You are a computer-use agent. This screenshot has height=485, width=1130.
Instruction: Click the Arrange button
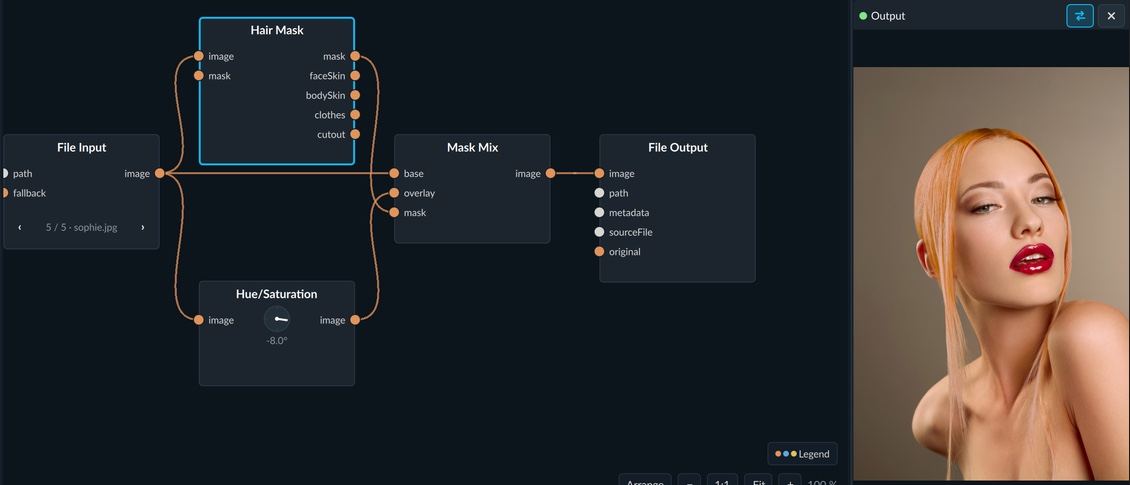pos(645,481)
